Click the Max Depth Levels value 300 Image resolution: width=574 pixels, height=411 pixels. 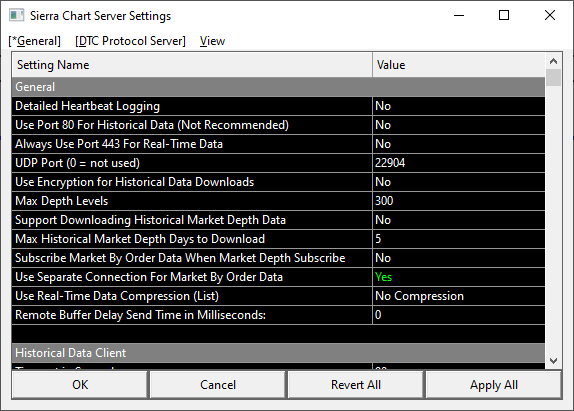(x=459, y=201)
